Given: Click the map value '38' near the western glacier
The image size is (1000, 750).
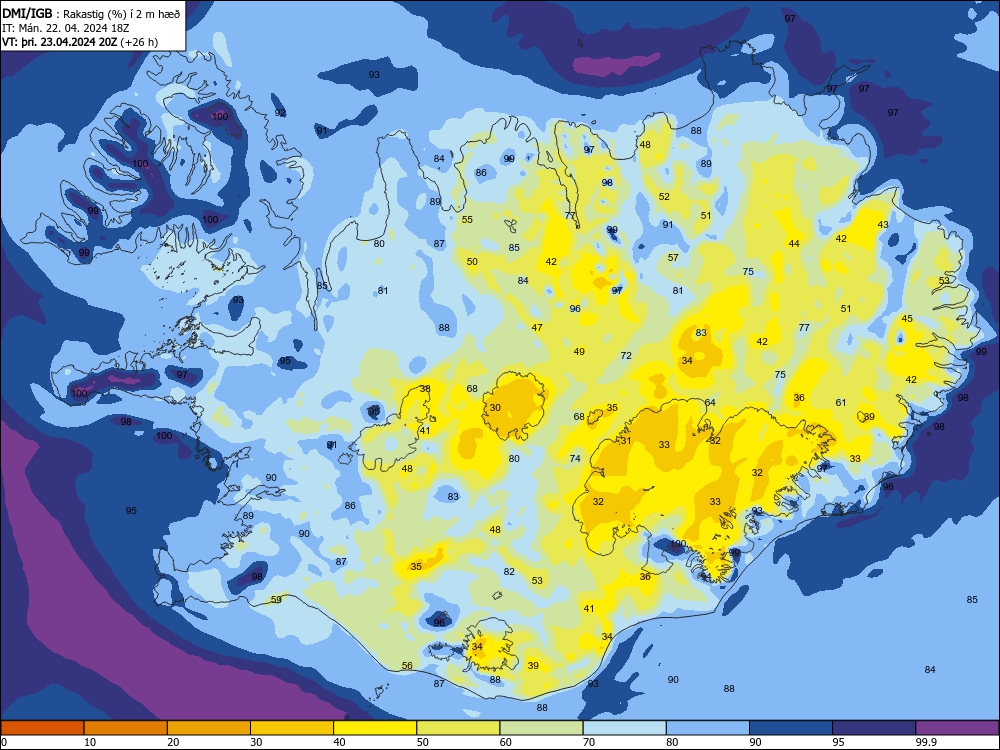Looking at the screenshot, I should click(x=425, y=388).
